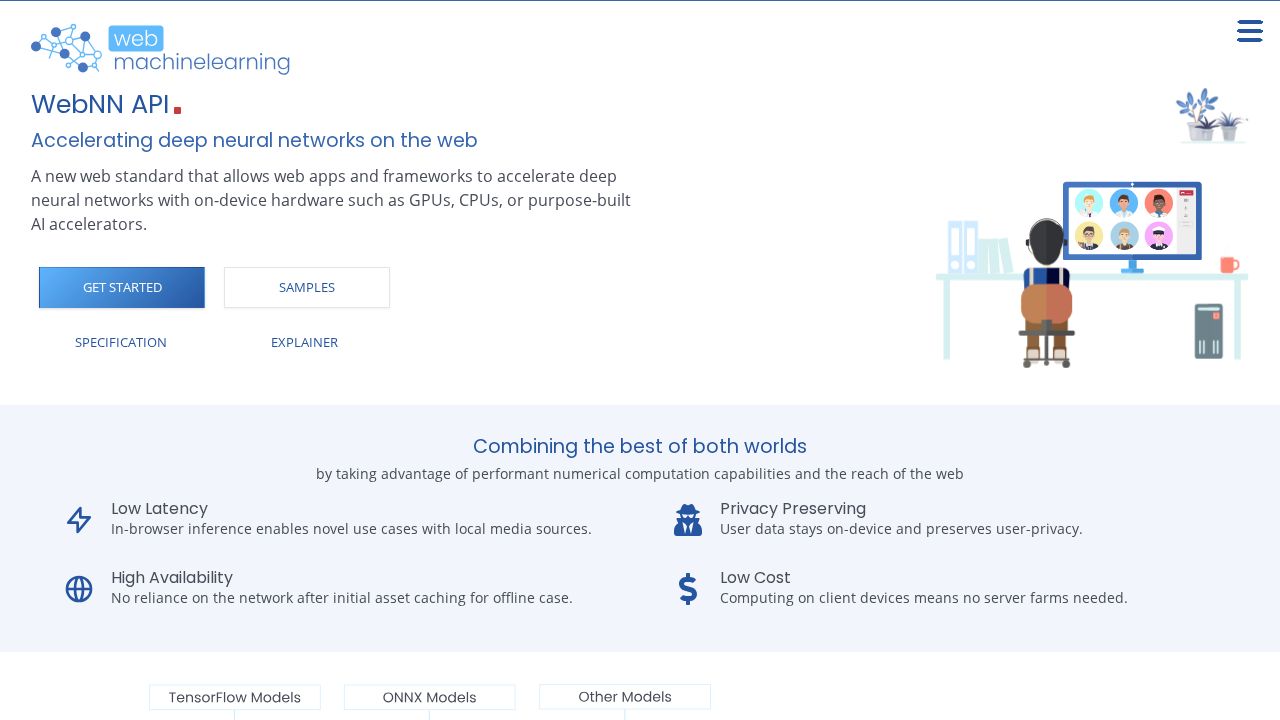The image size is (1280, 720).
Task: Click the Privacy Preserving spy icon
Action: click(x=688, y=520)
